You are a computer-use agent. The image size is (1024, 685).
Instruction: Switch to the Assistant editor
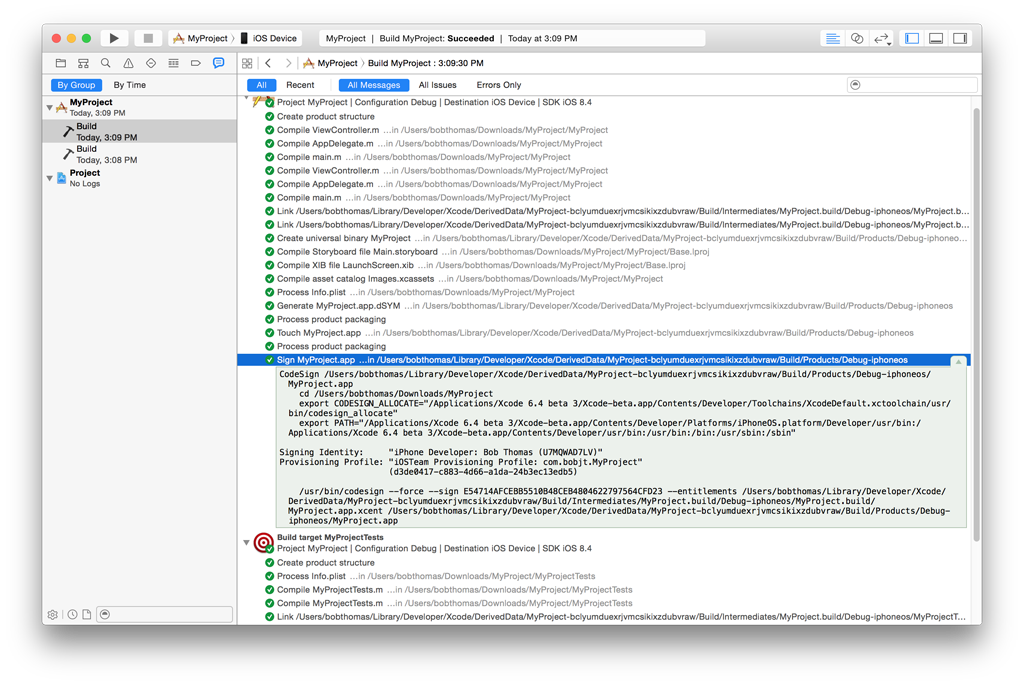point(857,38)
